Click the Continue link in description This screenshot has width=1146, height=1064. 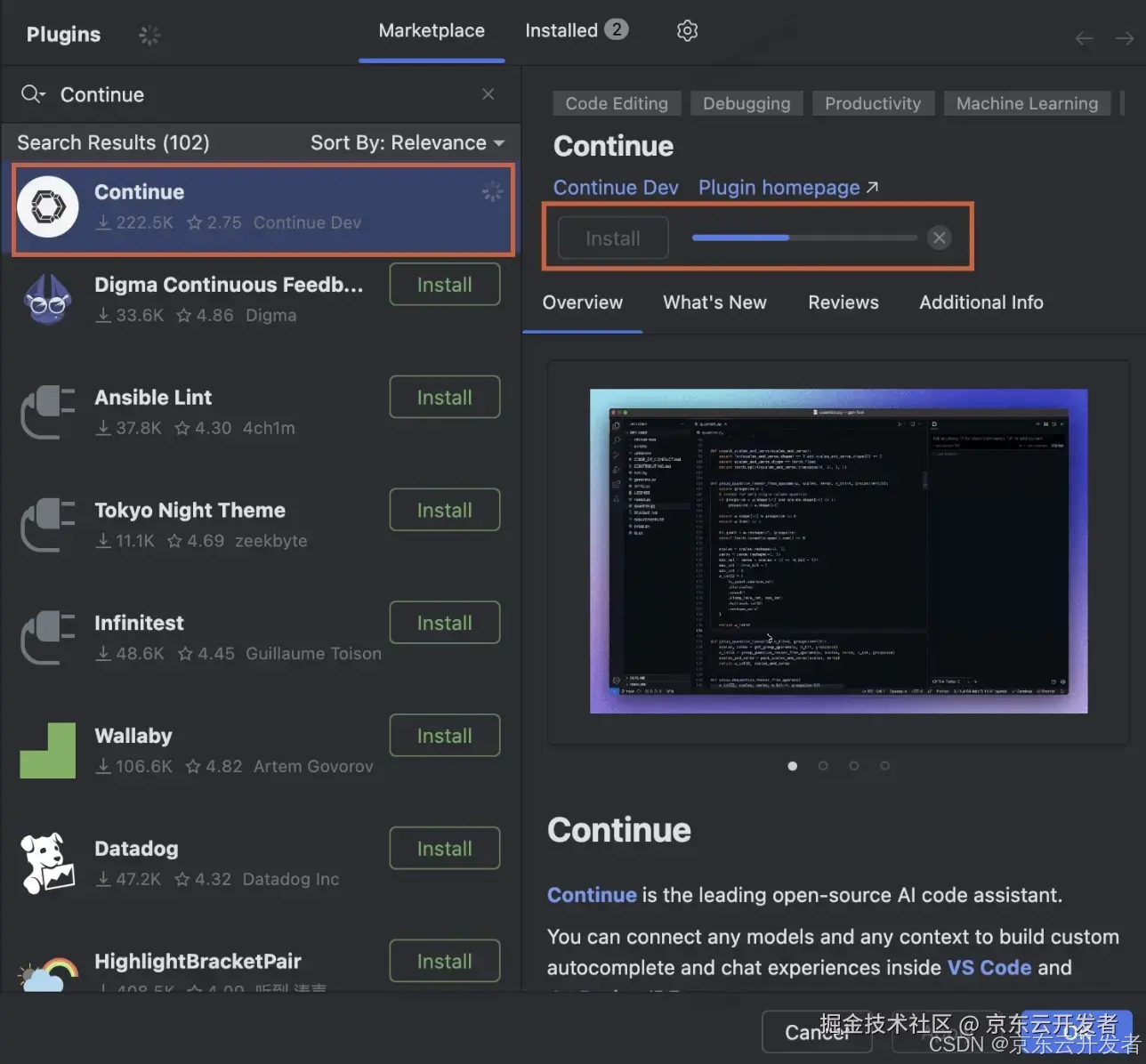[592, 895]
